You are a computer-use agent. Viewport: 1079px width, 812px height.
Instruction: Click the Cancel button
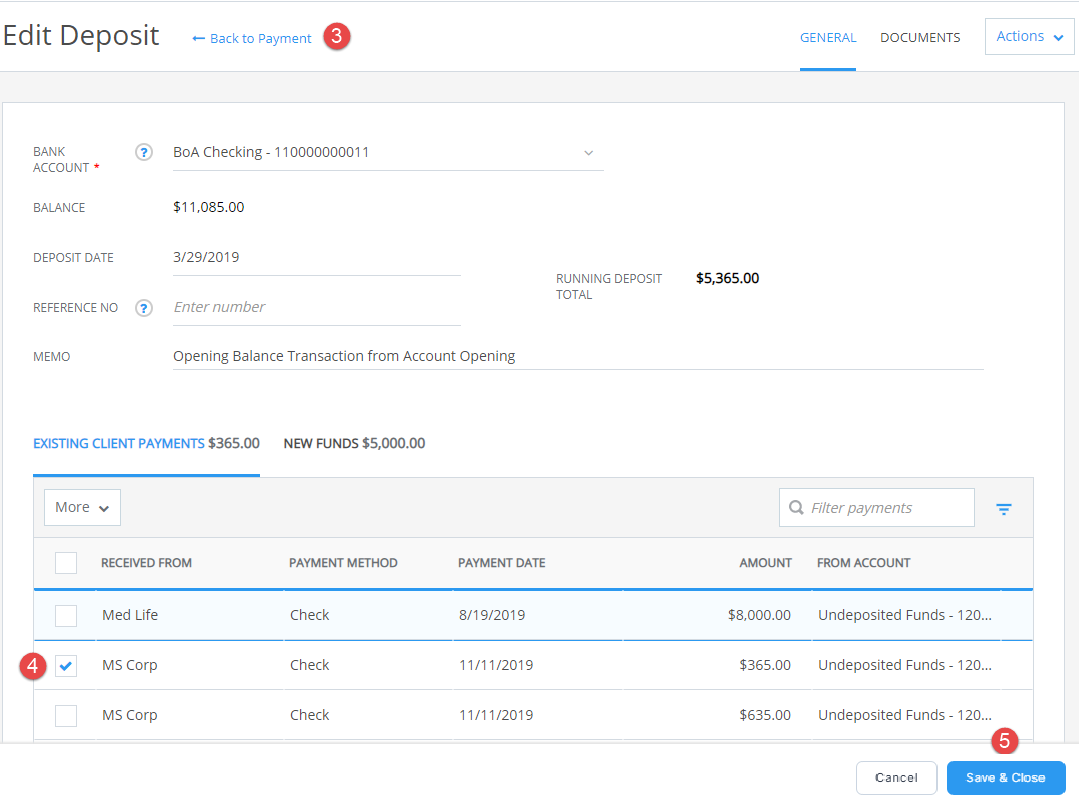pos(896,778)
